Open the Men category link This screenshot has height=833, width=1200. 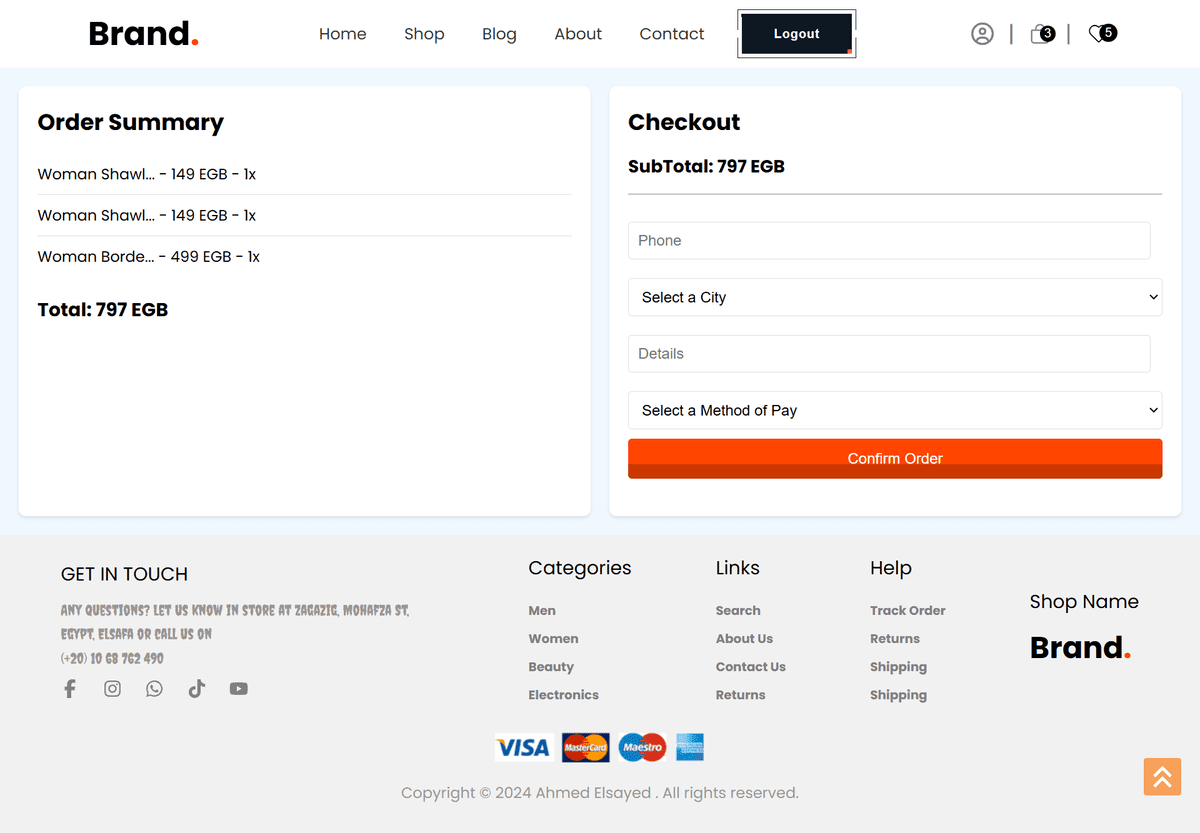(542, 610)
